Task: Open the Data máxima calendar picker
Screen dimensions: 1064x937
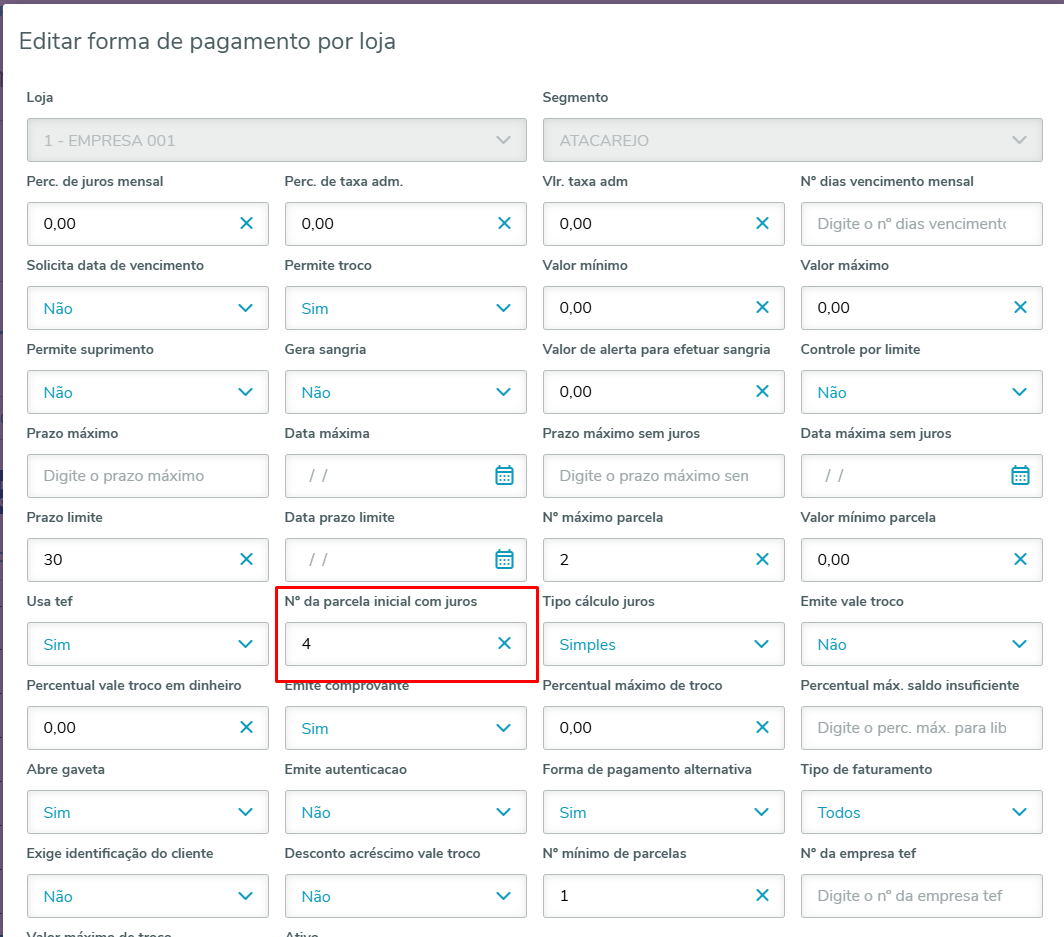Action: (x=504, y=476)
